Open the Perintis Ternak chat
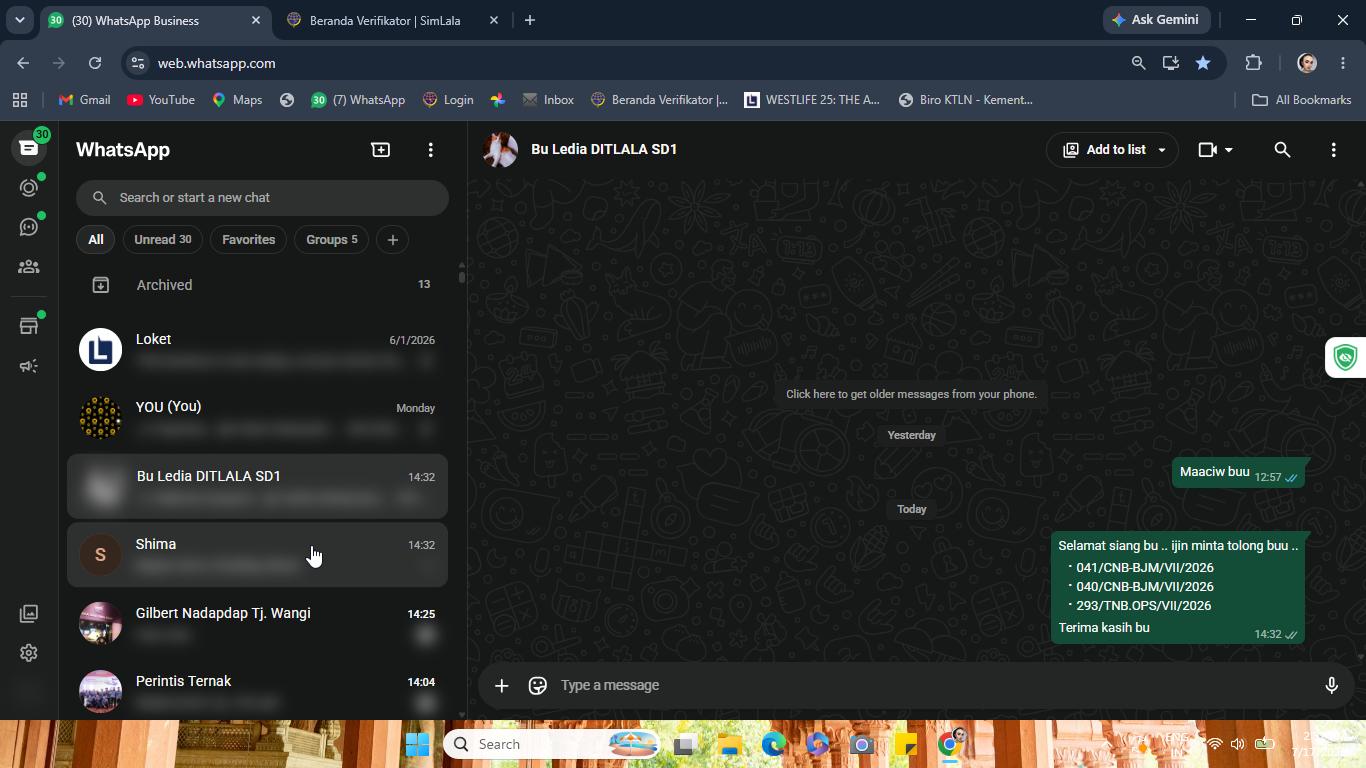The height and width of the screenshot is (768, 1366). click(258, 690)
